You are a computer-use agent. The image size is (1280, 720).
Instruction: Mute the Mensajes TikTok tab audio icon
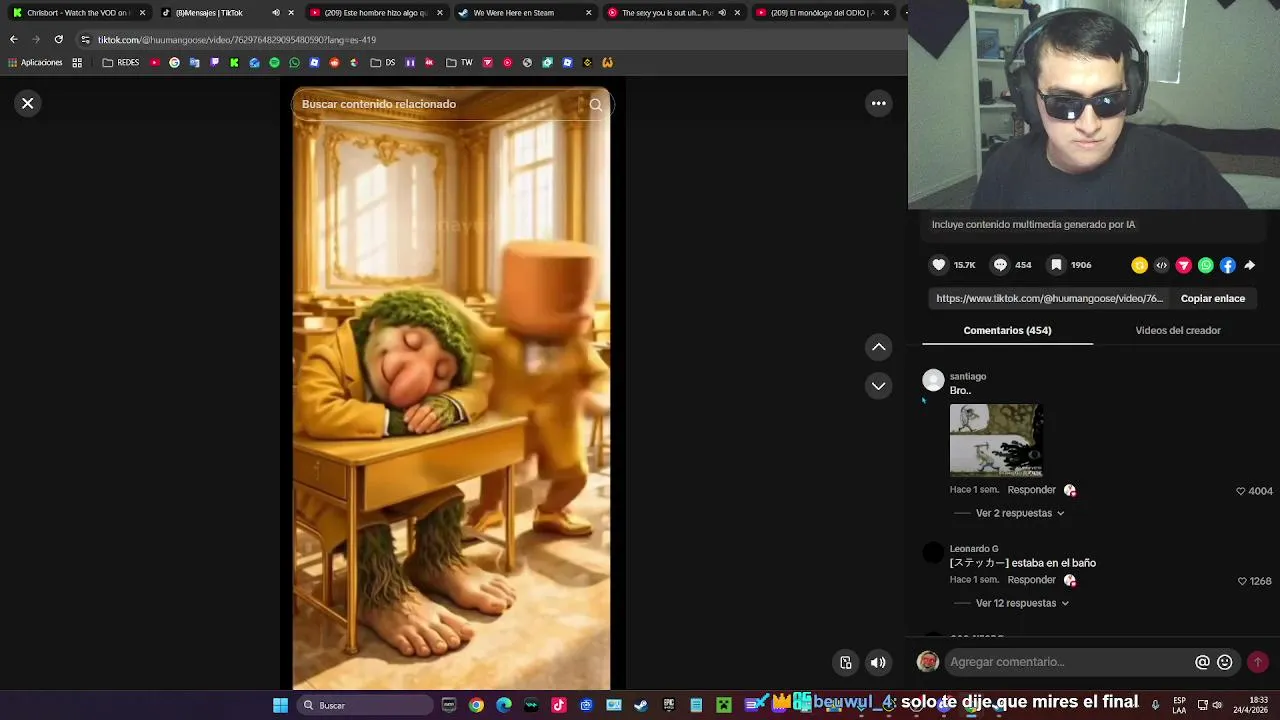(x=276, y=13)
